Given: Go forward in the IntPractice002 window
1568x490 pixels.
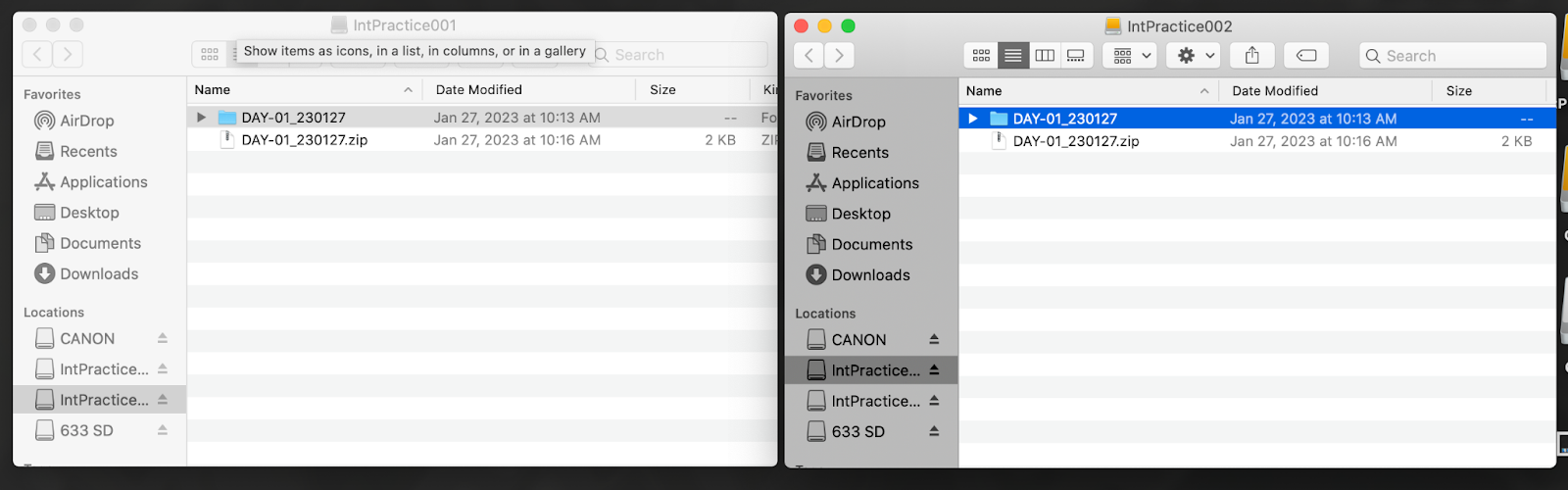Looking at the screenshot, I should coord(839,56).
